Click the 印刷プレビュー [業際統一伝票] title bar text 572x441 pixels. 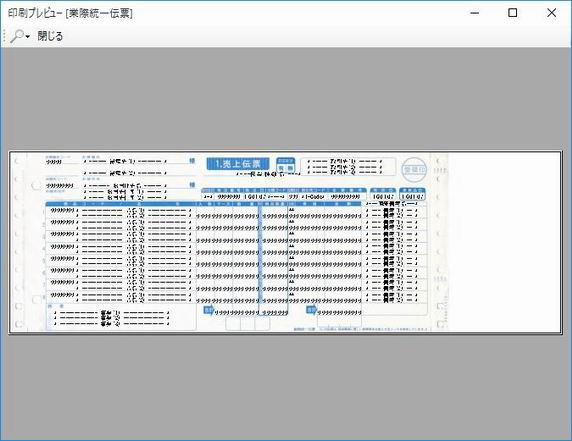(x=70, y=13)
